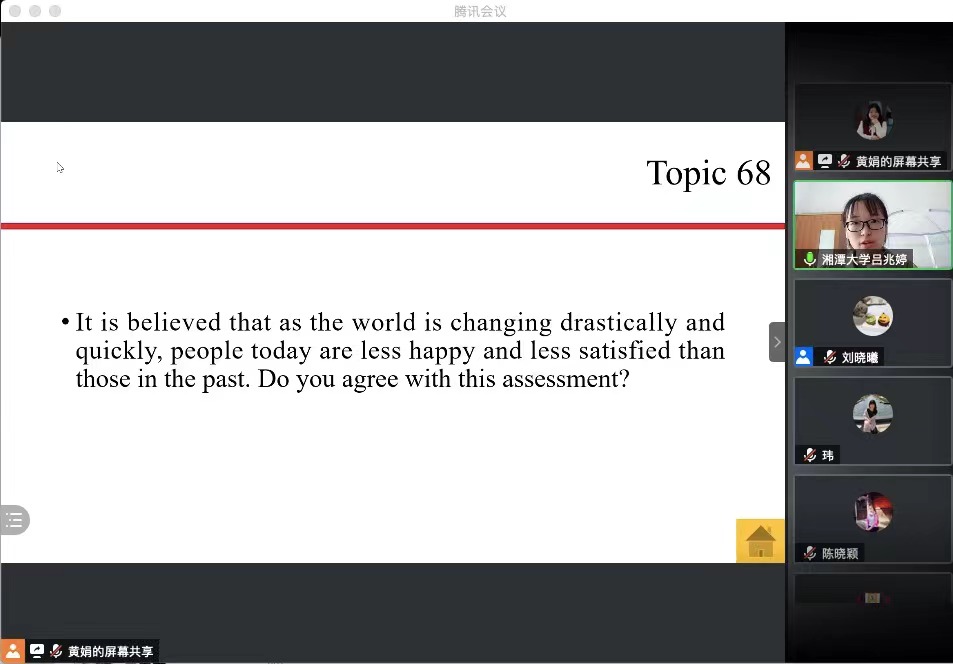
Task: Click muted mic icon beside 玮
Action: tap(809, 455)
